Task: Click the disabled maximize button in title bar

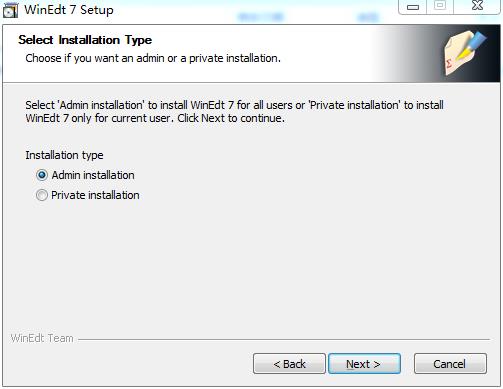Action: 440,6
